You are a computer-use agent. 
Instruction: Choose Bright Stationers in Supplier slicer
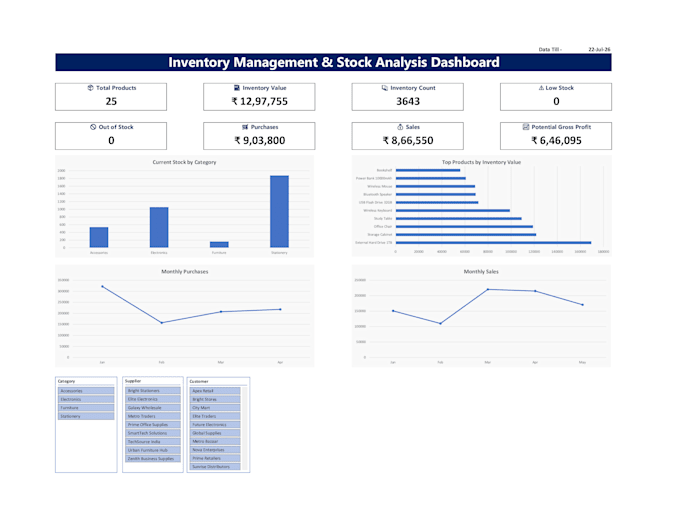153,391
